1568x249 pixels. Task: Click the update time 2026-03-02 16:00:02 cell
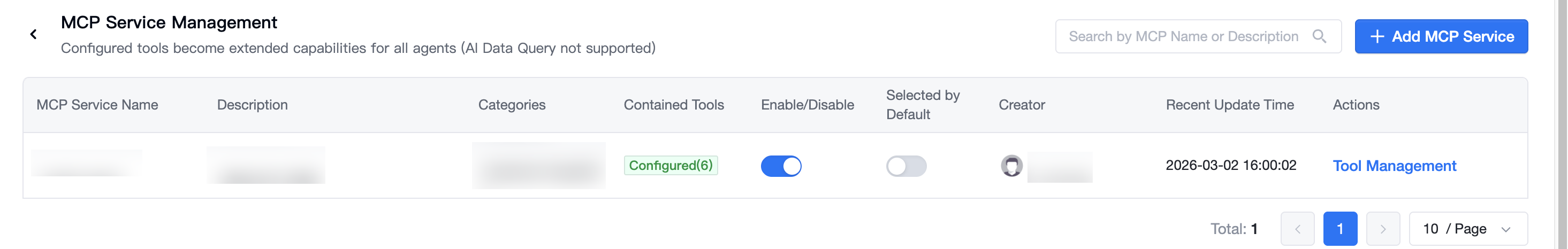(1231, 165)
